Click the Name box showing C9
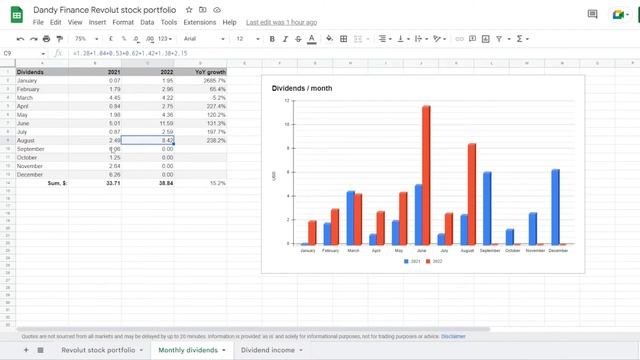Viewport: 640px width, 360px height. 24,53
